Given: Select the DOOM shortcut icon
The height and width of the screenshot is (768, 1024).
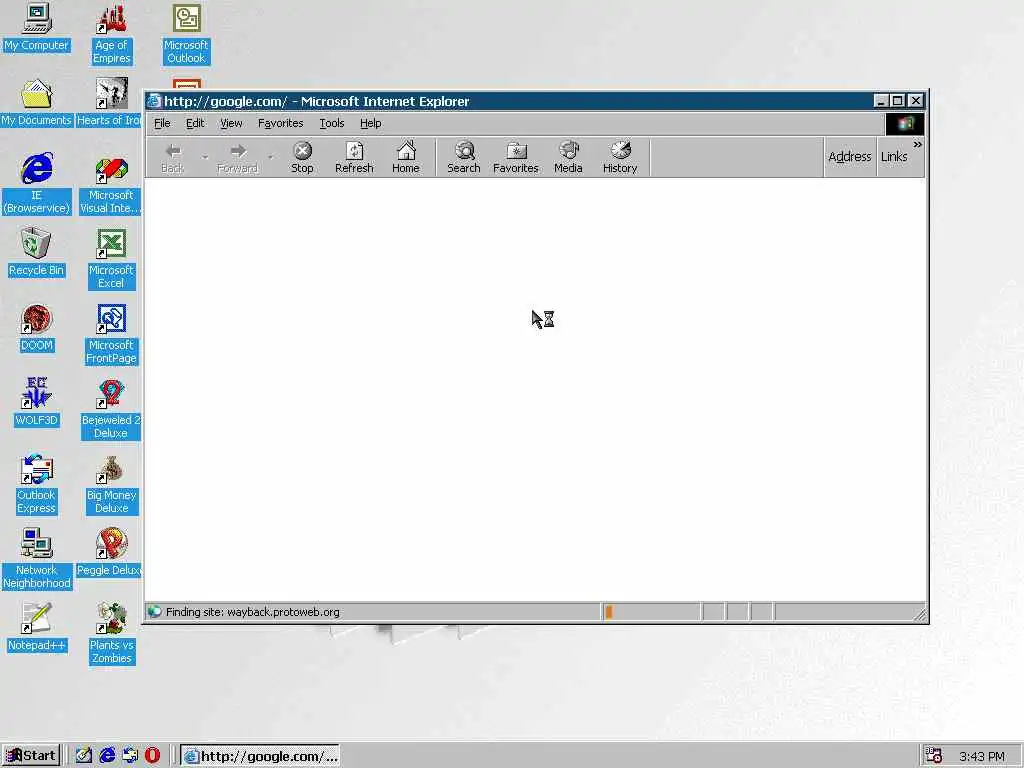Looking at the screenshot, I should click(x=37, y=327).
